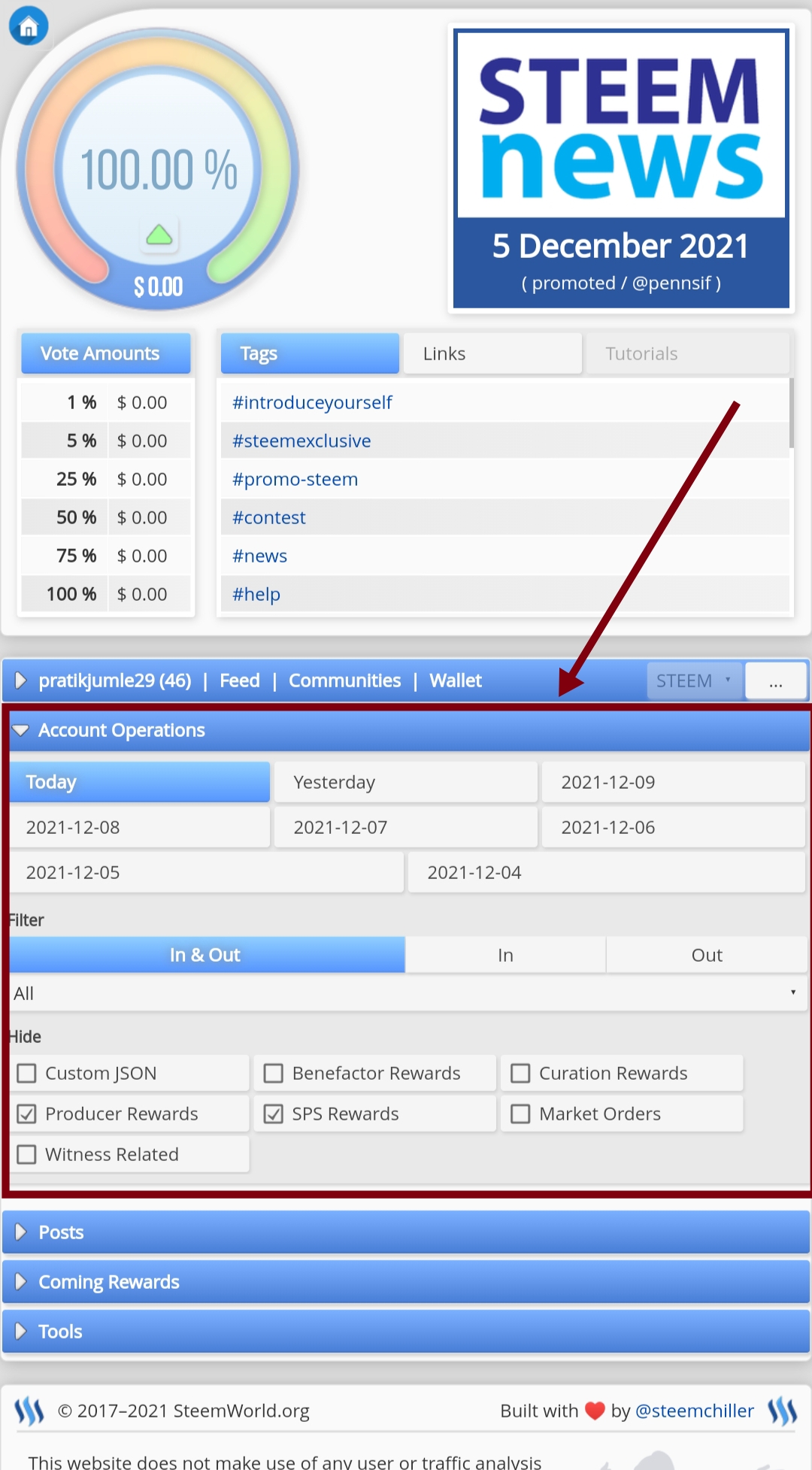Switch to the Tutorials tab
Image resolution: width=812 pixels, height=1470 pixels.
[x=686, y=353]
